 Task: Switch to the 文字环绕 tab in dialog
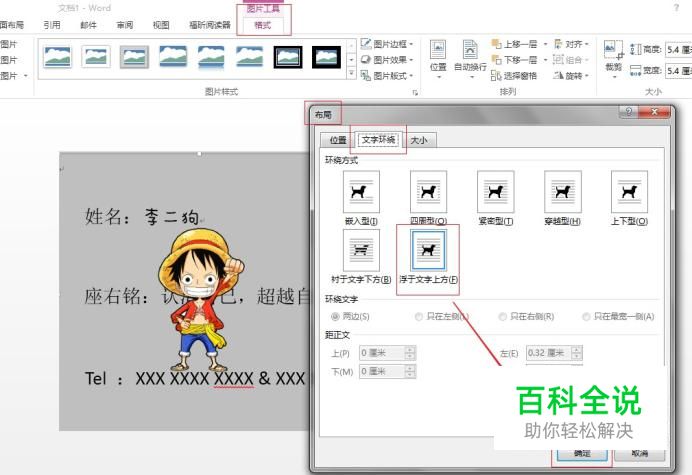pyautogui.click(x=379, y=139)
